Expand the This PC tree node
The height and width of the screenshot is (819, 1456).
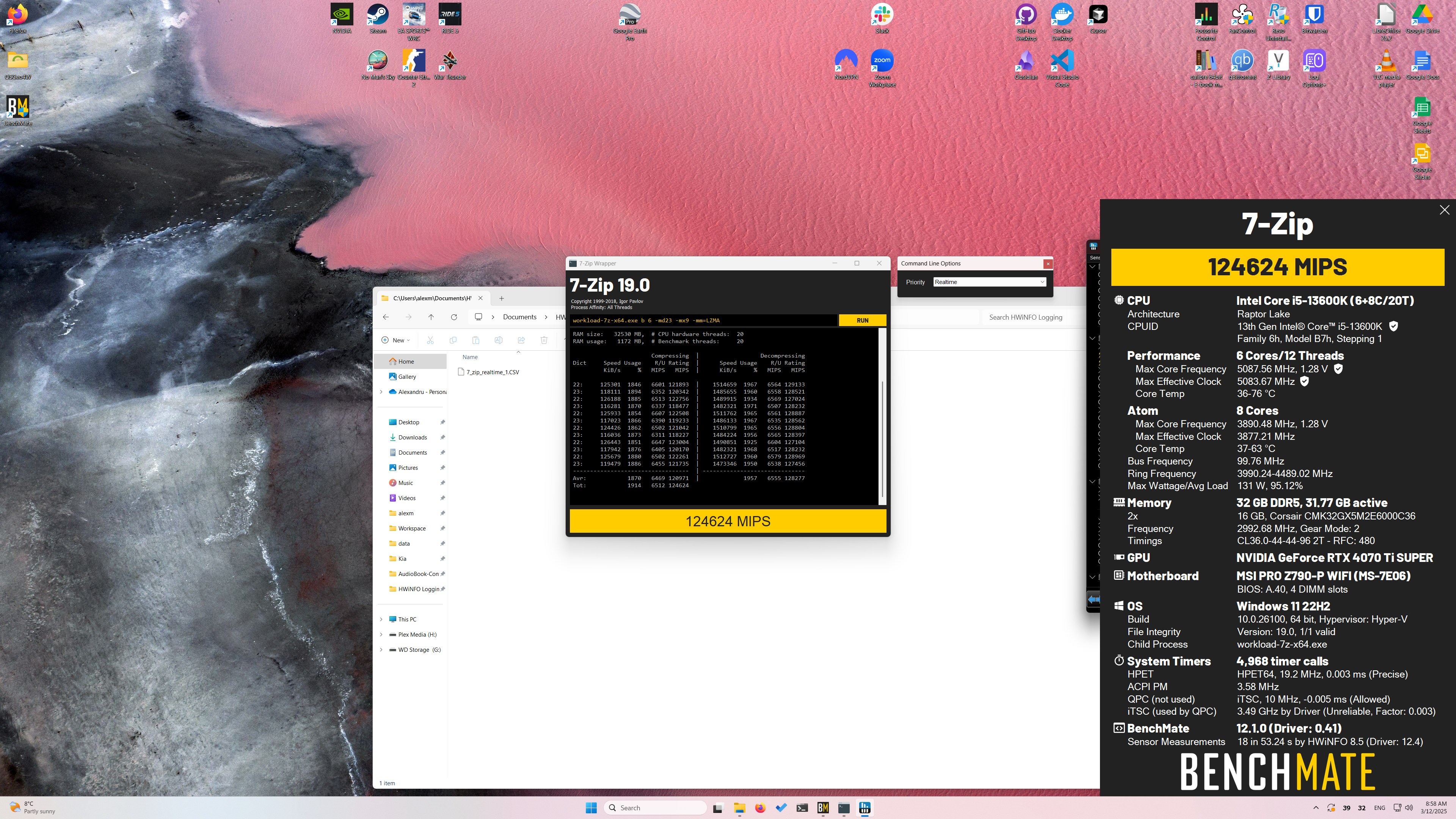[381, 620]
